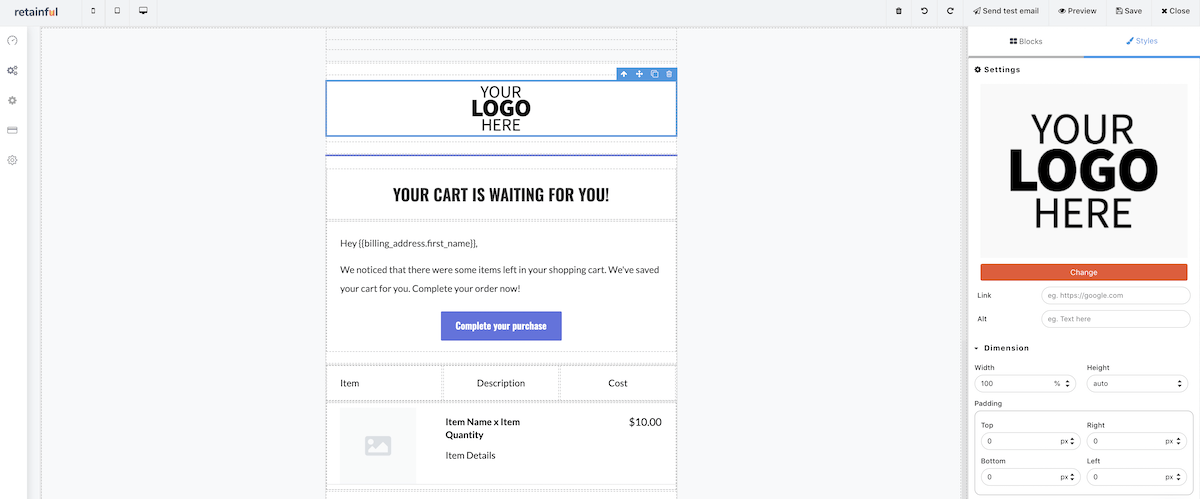1200x499 pixels.
Task: Open the dashboard gauge icon in sidebar
Action: [x=13, y=41]
